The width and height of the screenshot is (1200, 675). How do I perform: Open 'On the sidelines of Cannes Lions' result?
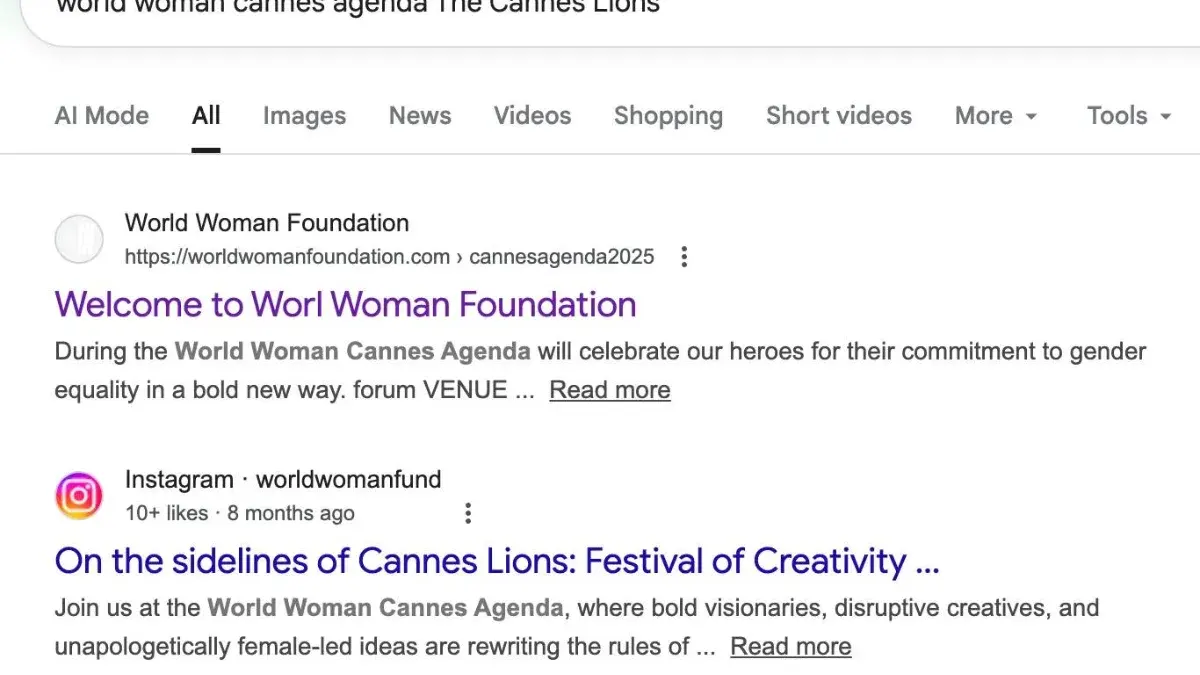[x=496, y=561]
